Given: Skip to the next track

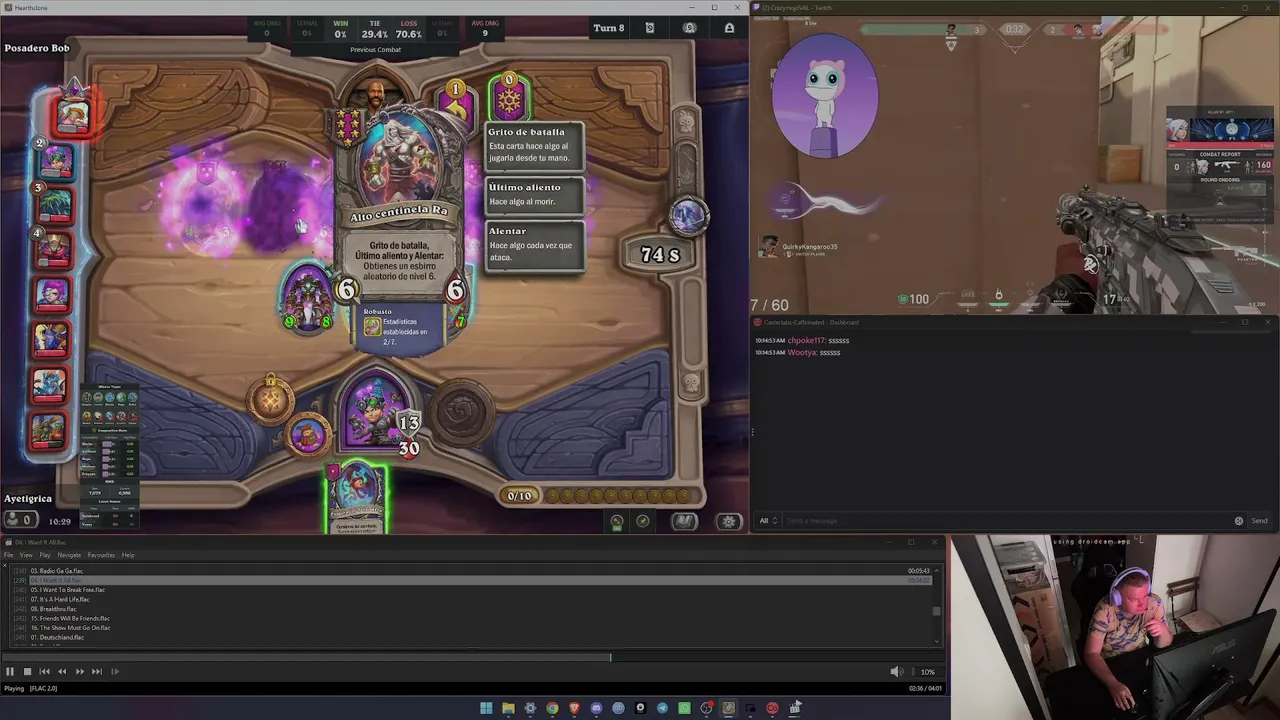Looking at the screenshot, I should coord(97,672).
